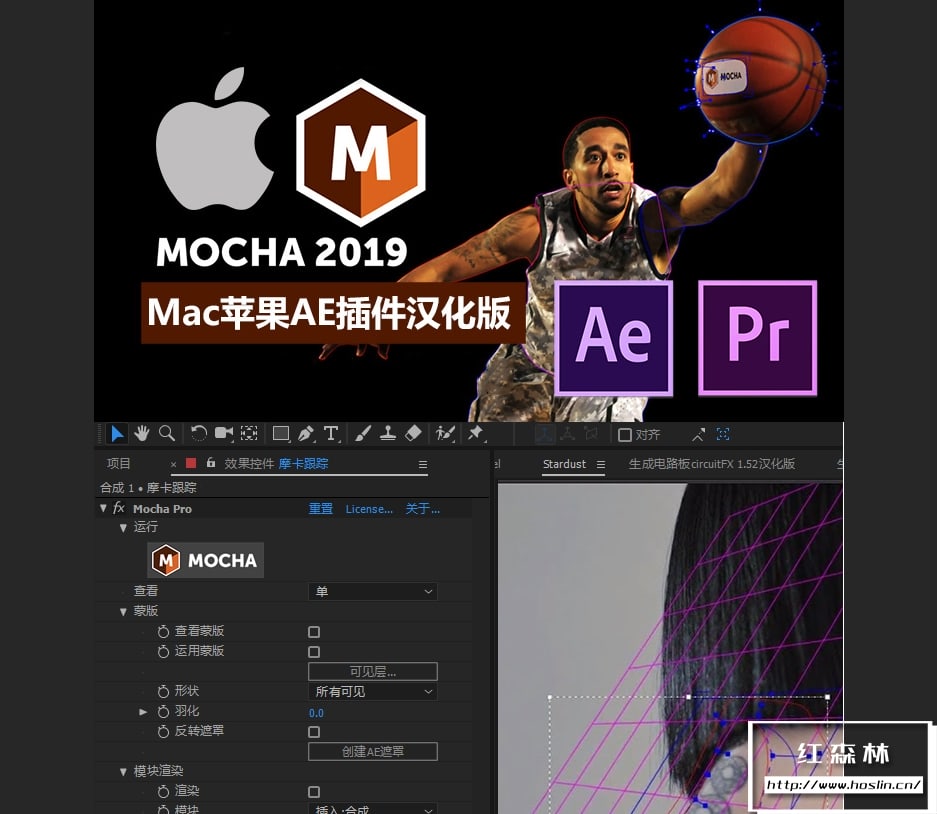Toggle the fx switch for Mocha Pro

tap(119, 508)
